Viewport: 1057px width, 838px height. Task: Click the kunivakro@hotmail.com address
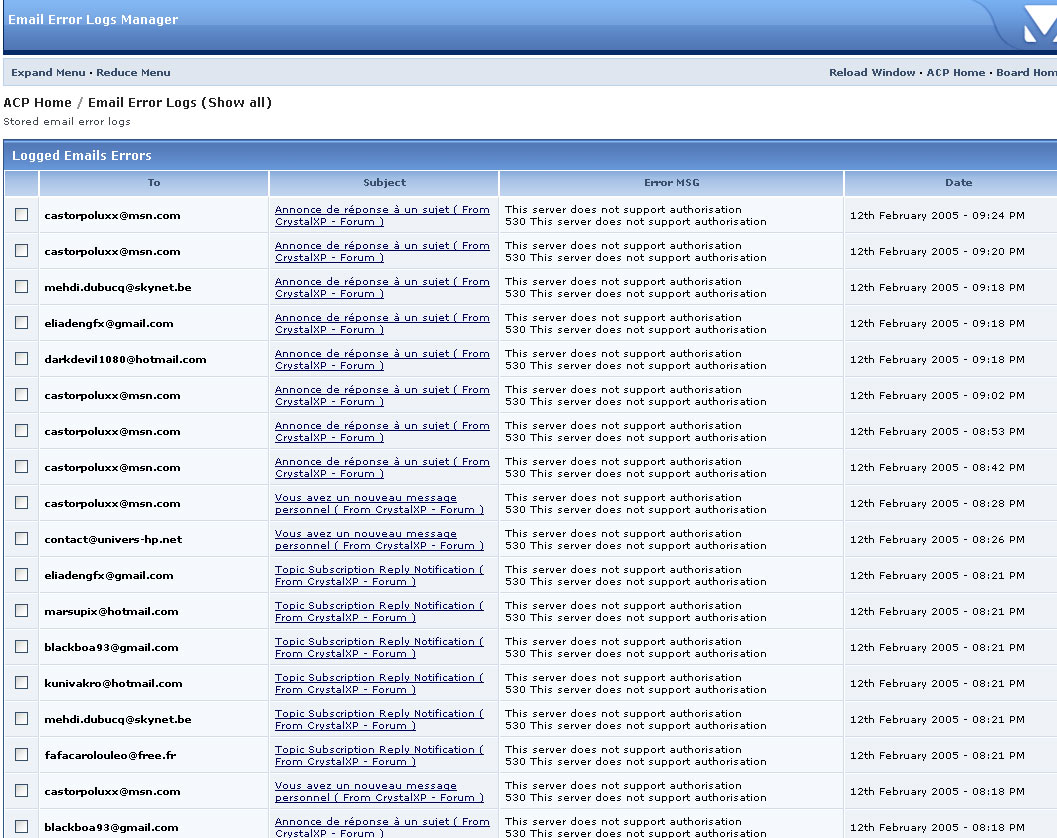click(113, 684)
